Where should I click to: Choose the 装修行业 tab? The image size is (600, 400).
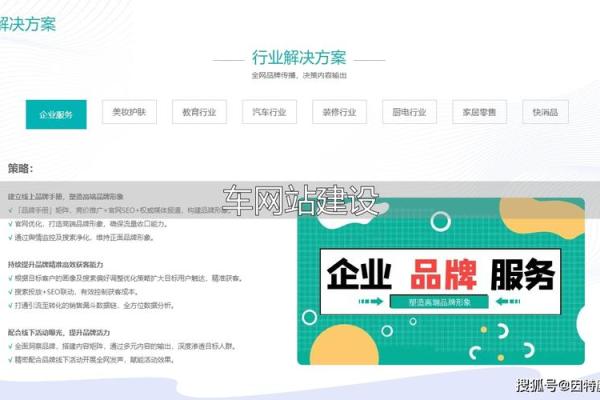[x=339, y=113]
